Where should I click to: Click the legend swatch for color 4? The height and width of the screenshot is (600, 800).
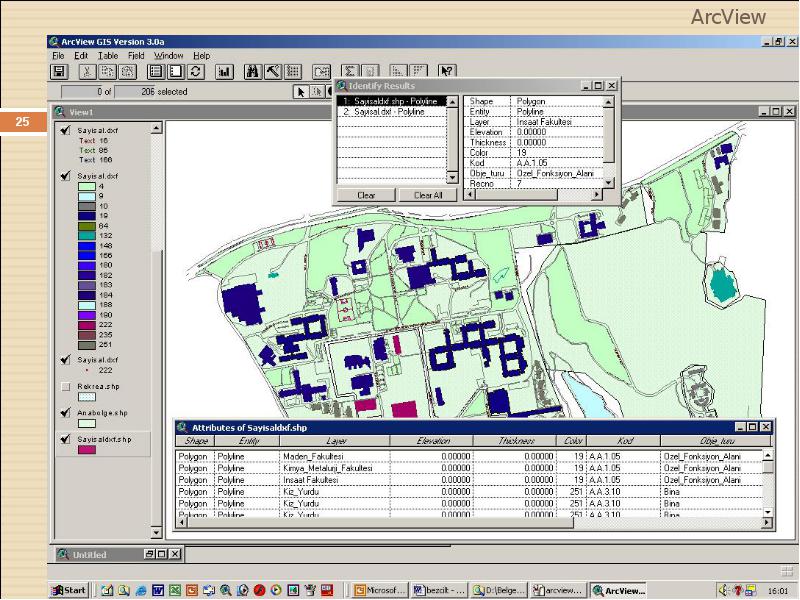pyautogui.click(x=87, y=186)
